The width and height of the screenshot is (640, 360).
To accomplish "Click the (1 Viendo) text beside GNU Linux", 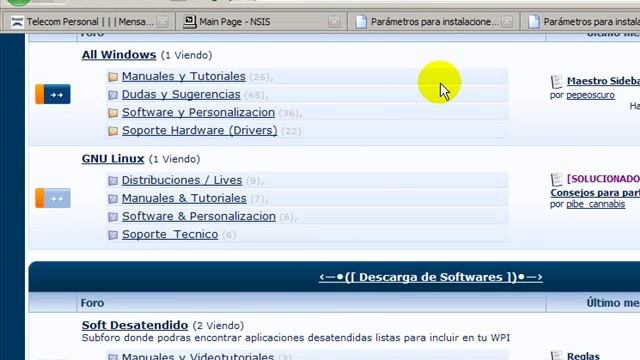I will click(x=174, y=159).
